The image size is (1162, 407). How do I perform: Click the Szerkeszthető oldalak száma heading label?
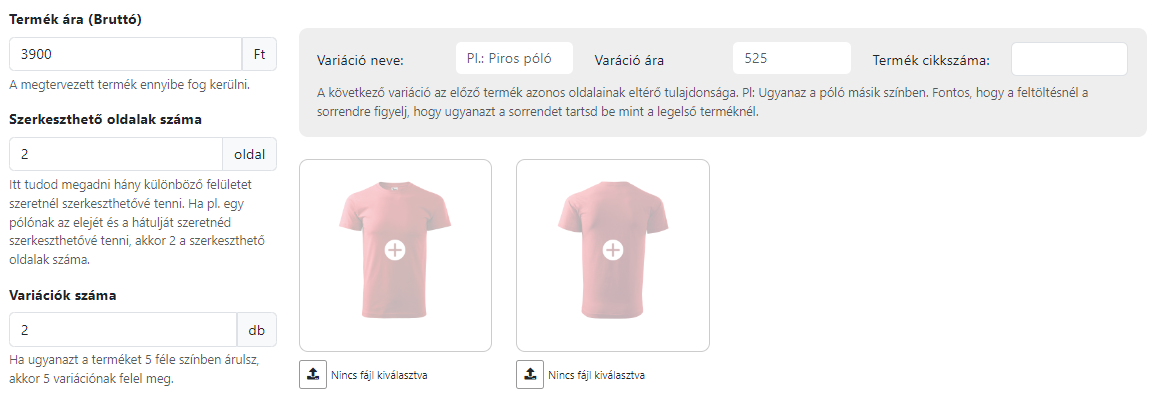pos(106,120)
